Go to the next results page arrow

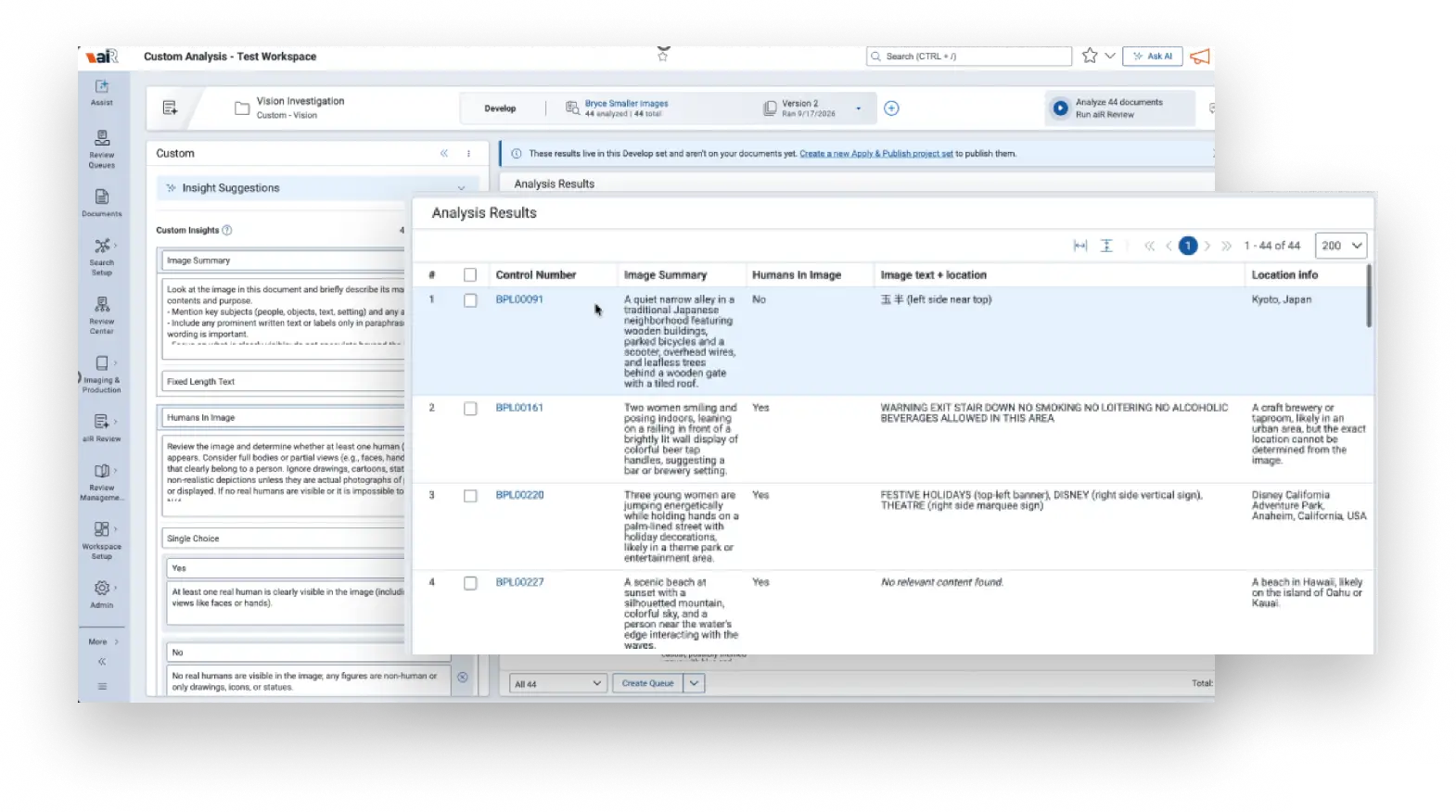1207,246
